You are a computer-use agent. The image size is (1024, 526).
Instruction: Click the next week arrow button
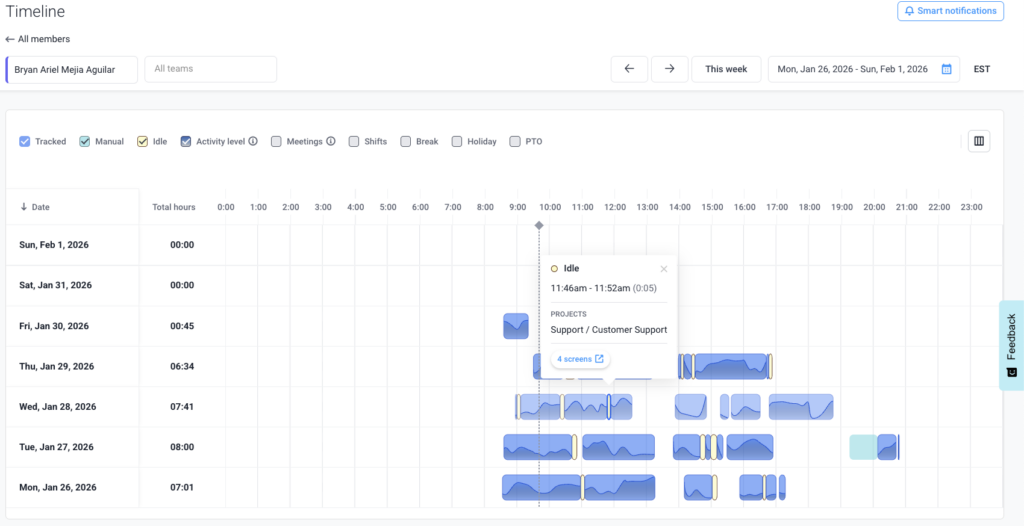(x=669, y=69)
